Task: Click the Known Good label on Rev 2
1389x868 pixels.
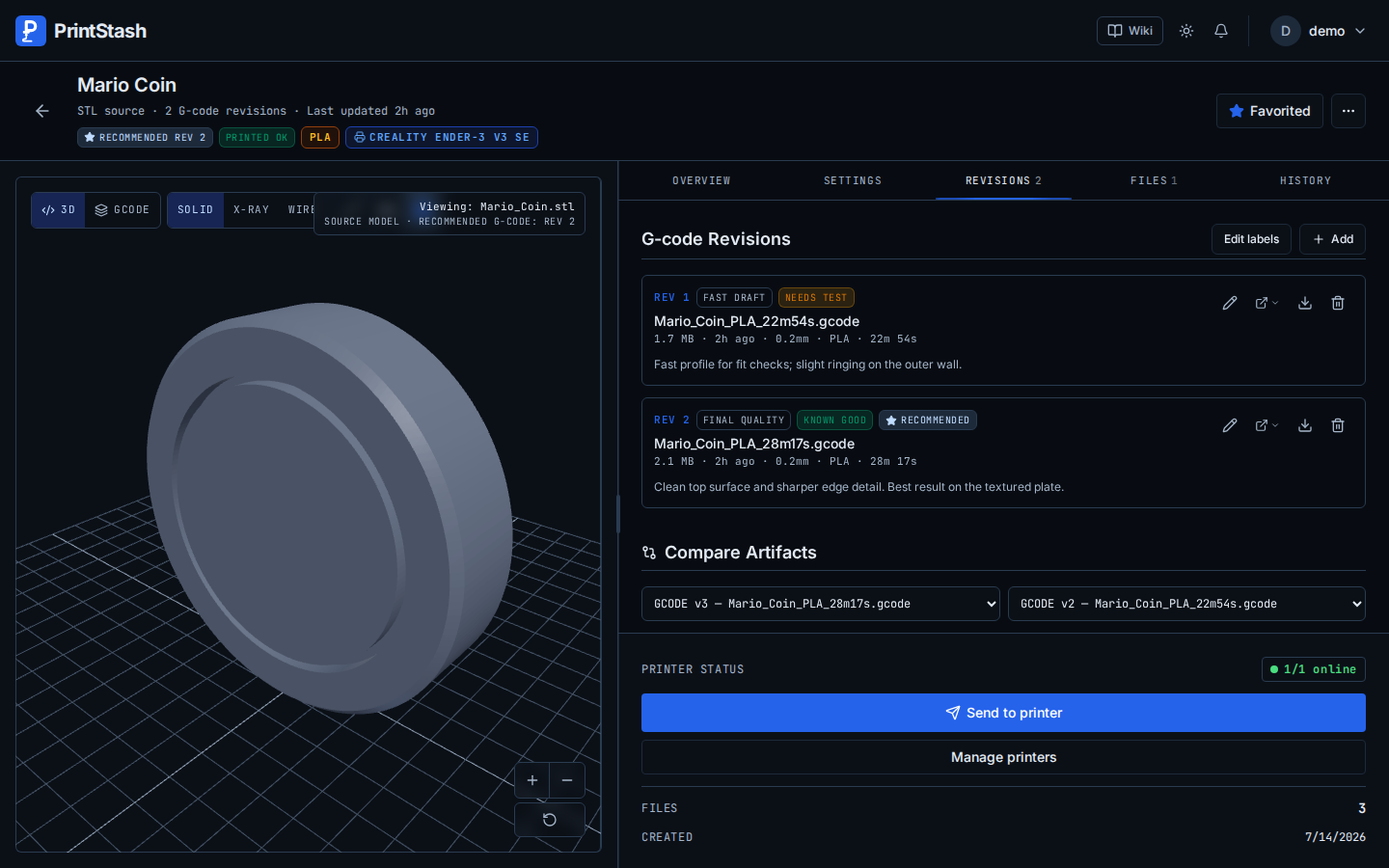Action: 835,420
